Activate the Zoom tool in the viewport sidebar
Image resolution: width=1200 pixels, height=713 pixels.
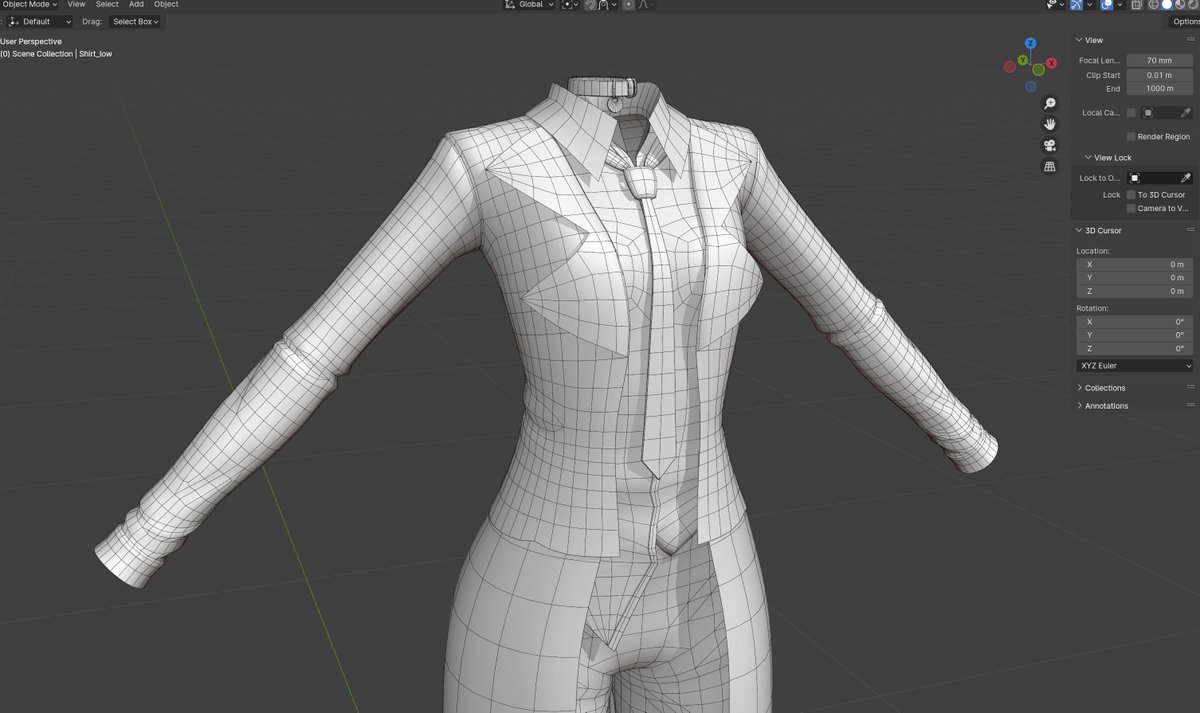pos(1050,103)
